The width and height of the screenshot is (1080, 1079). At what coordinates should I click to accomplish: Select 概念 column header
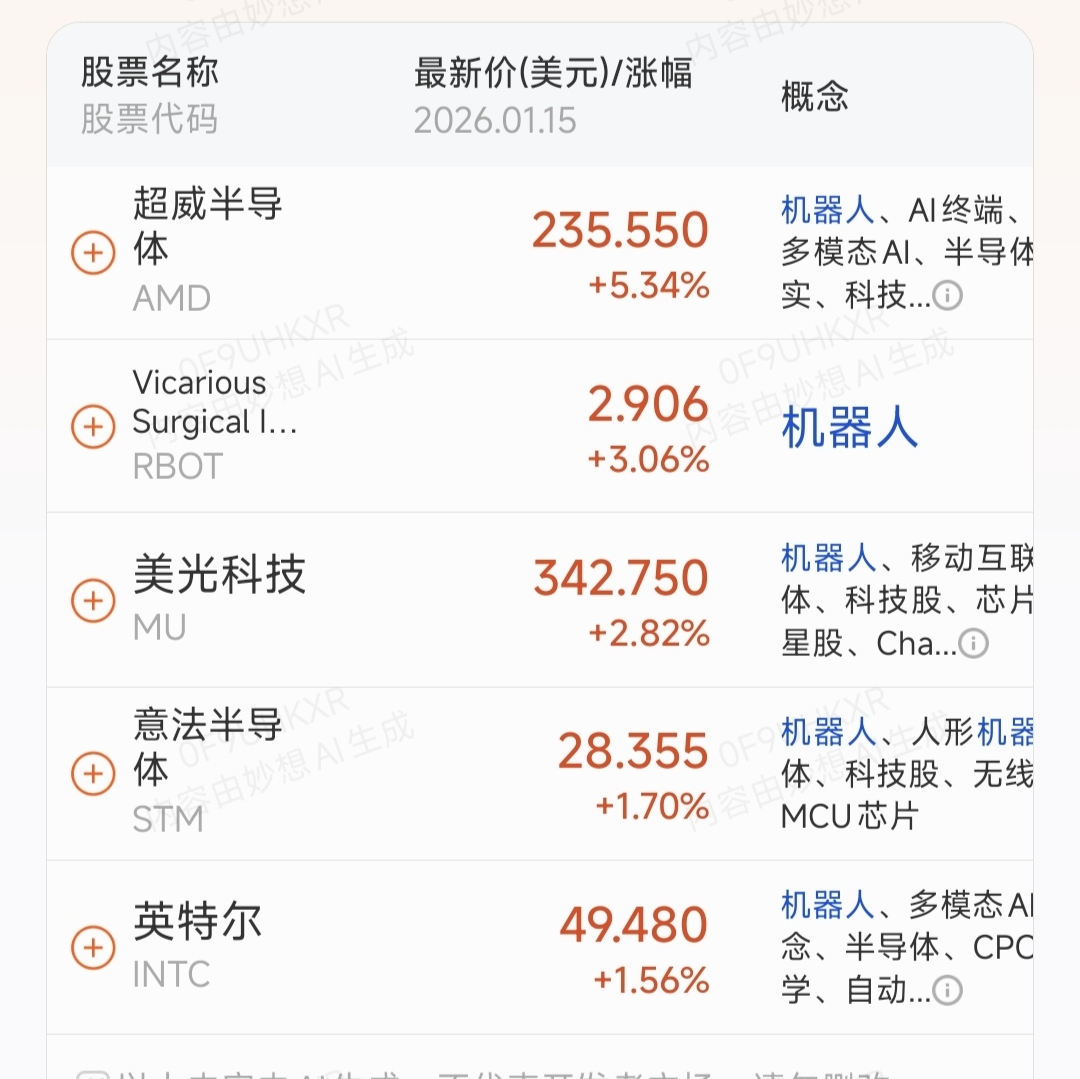815,96
